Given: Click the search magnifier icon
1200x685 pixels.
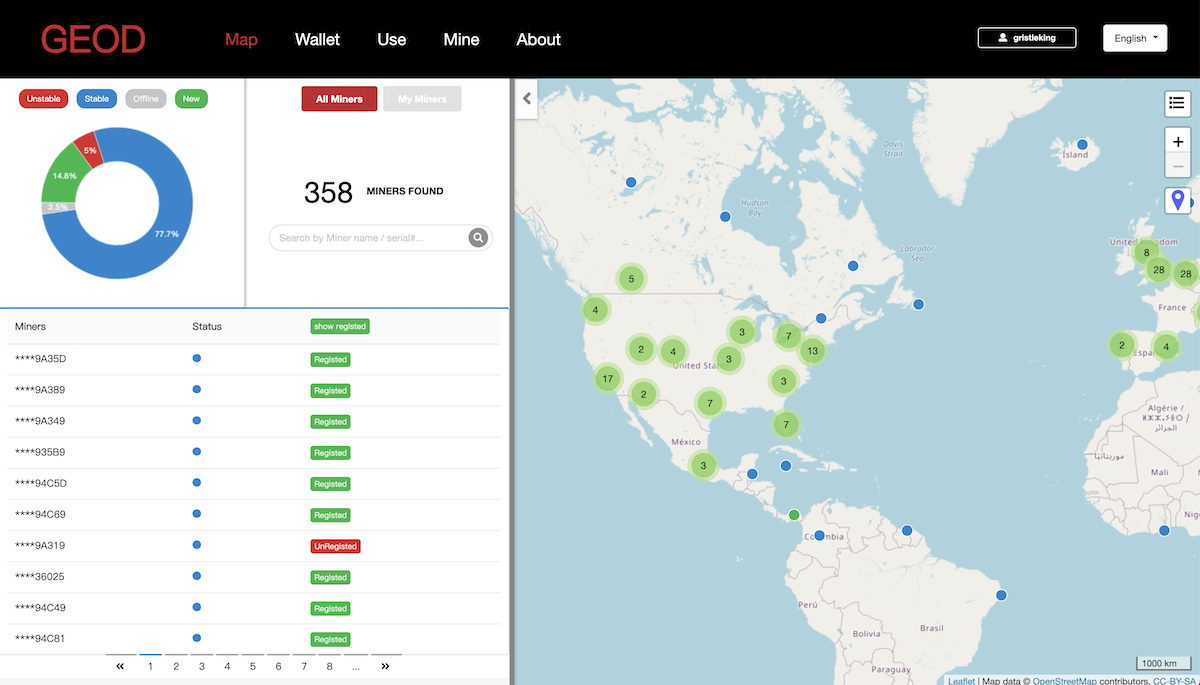Looking at the screenshot, I should click(479, 238).
